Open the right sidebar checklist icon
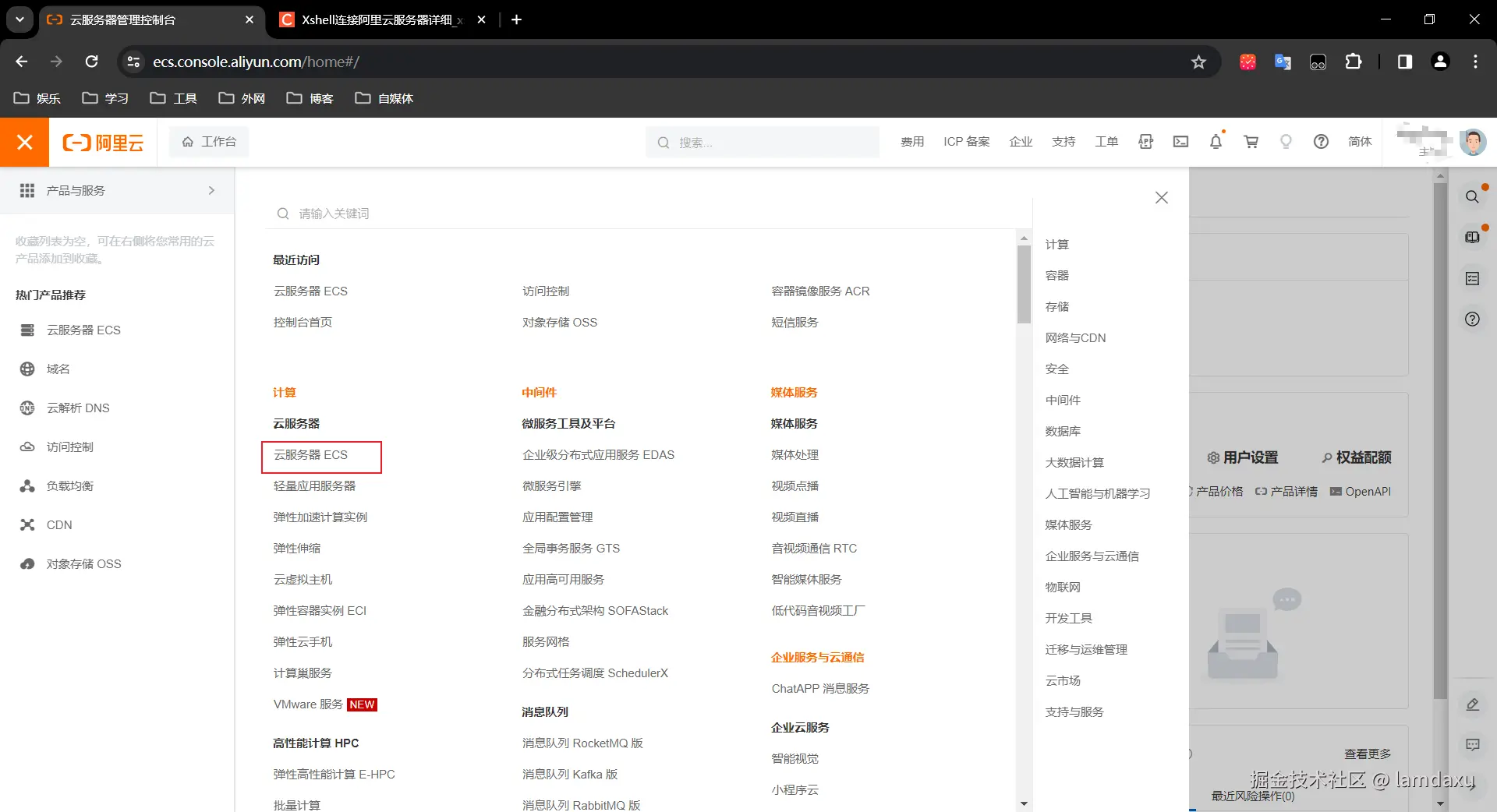Viewport: 1497px width, 812px height. pyautogui.click(x=1472, y=278)
